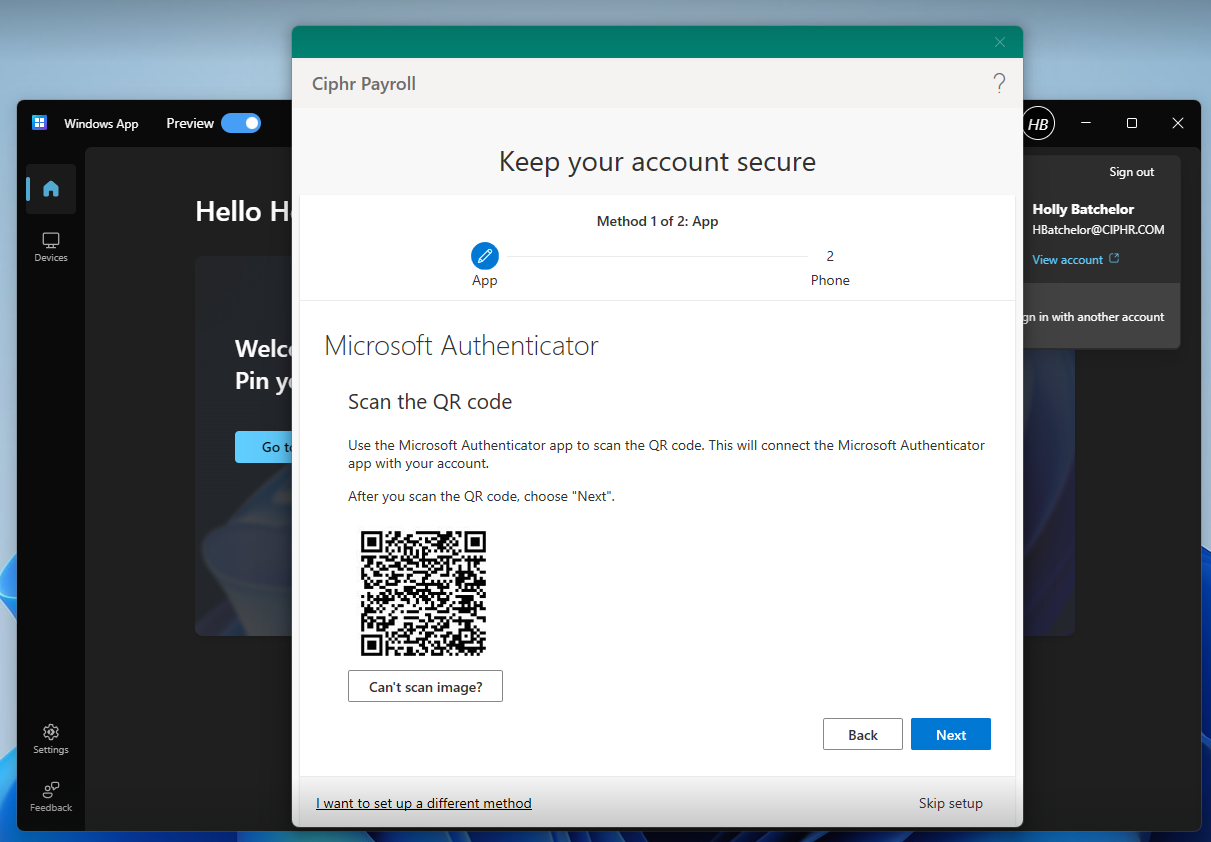Click the QR code image
1211x842 pixels.
[423, 594]
